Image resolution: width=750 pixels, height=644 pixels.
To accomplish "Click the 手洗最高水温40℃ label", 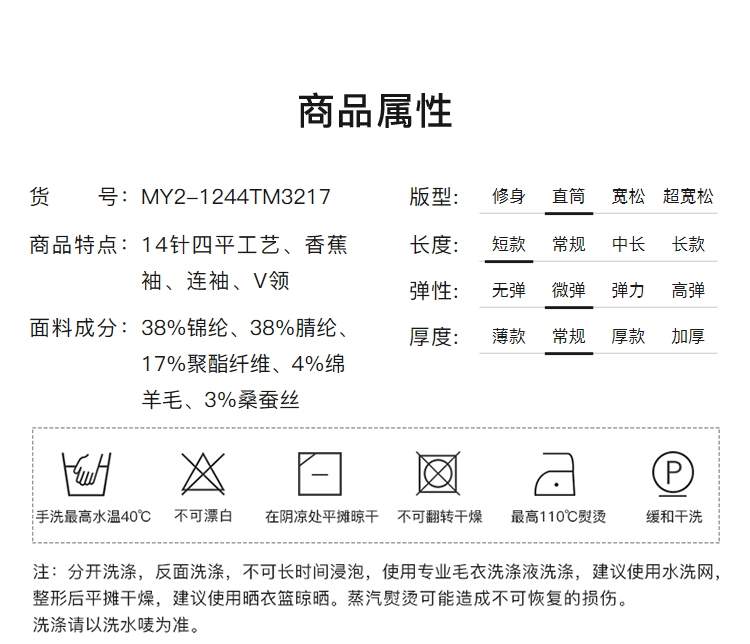I will click(x=93, y=517).
